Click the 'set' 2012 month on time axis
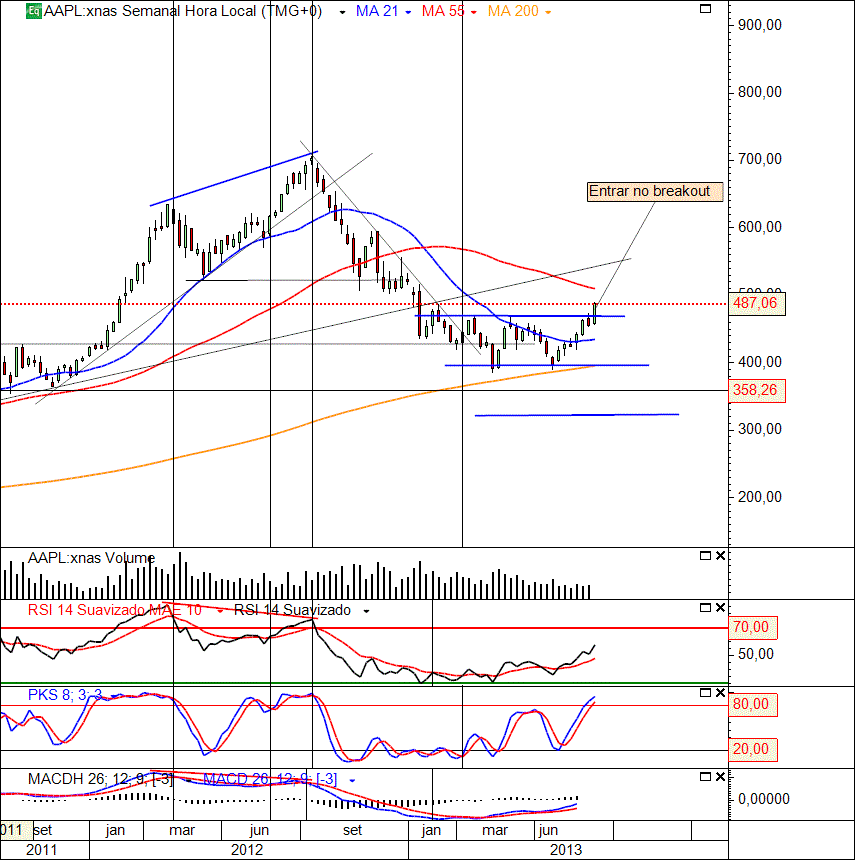This screenshot has width=855, height=860. [x=352, y=830]
